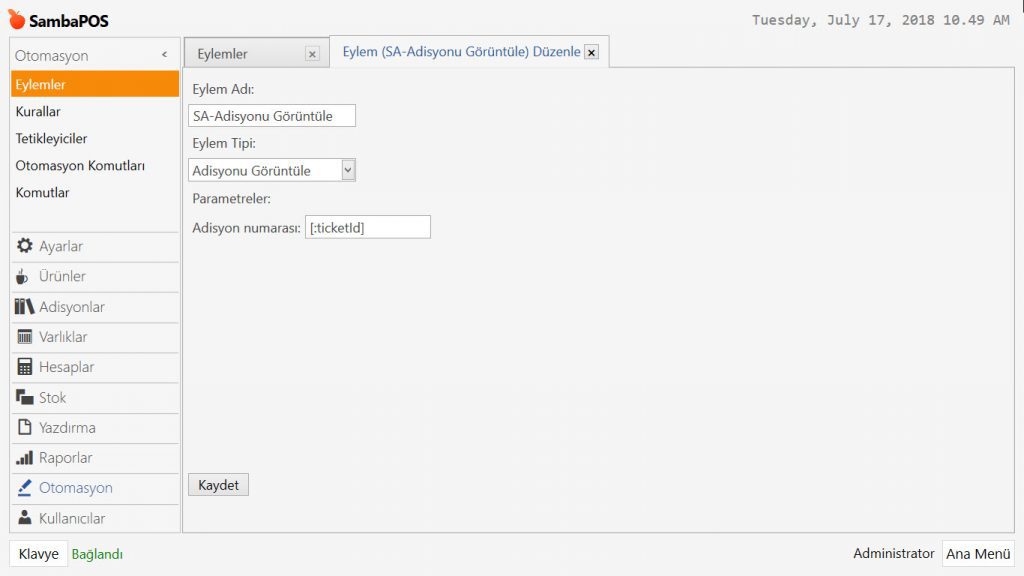Open Hesaplar using the calculator icon
Image resolution: width=1024 pixels, height=576 pixels.
[25, 367]
